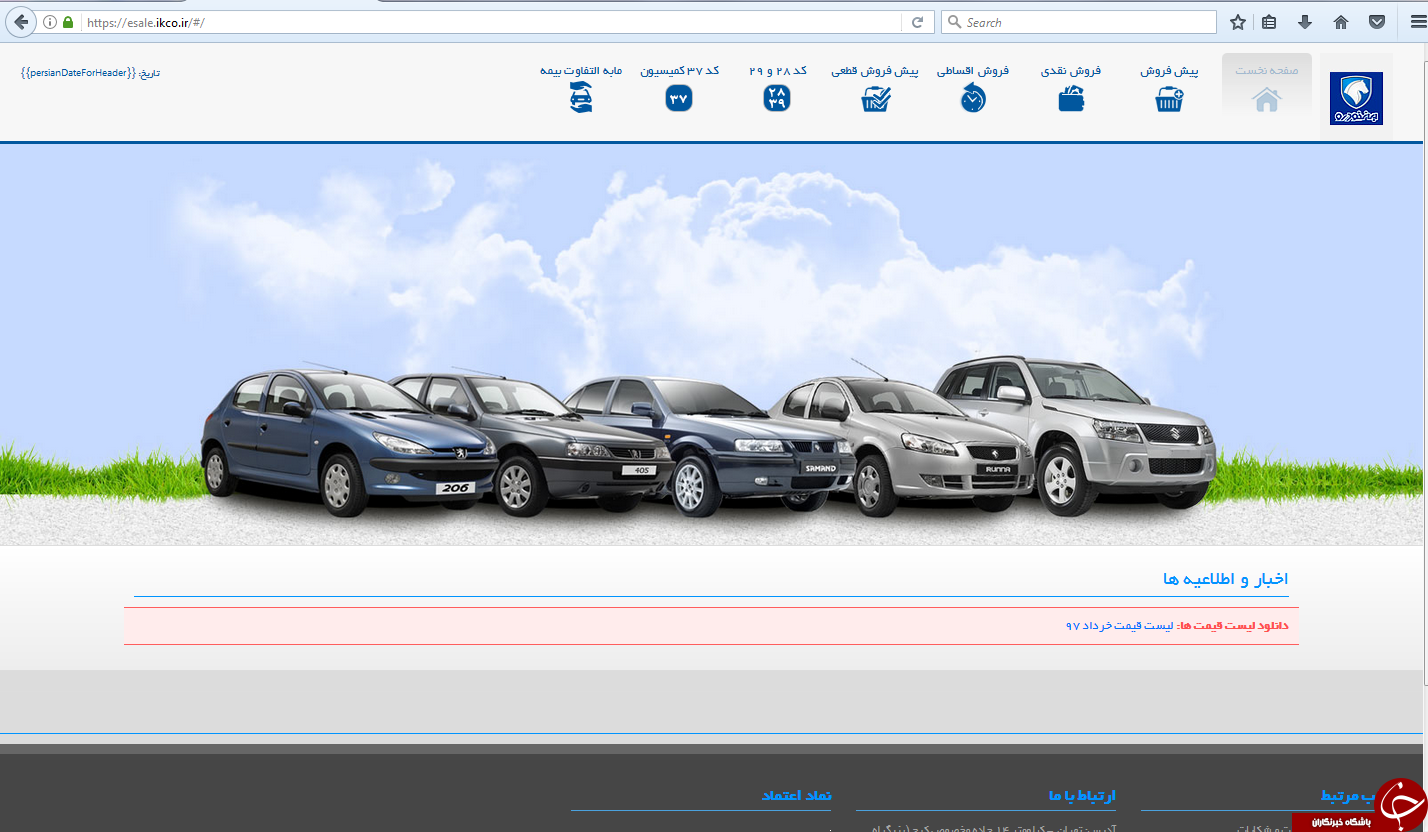1428x832 pixels.
Task: Click the Iran Khodro logo
Action: pyautogui.click(x=1356, y=98)
